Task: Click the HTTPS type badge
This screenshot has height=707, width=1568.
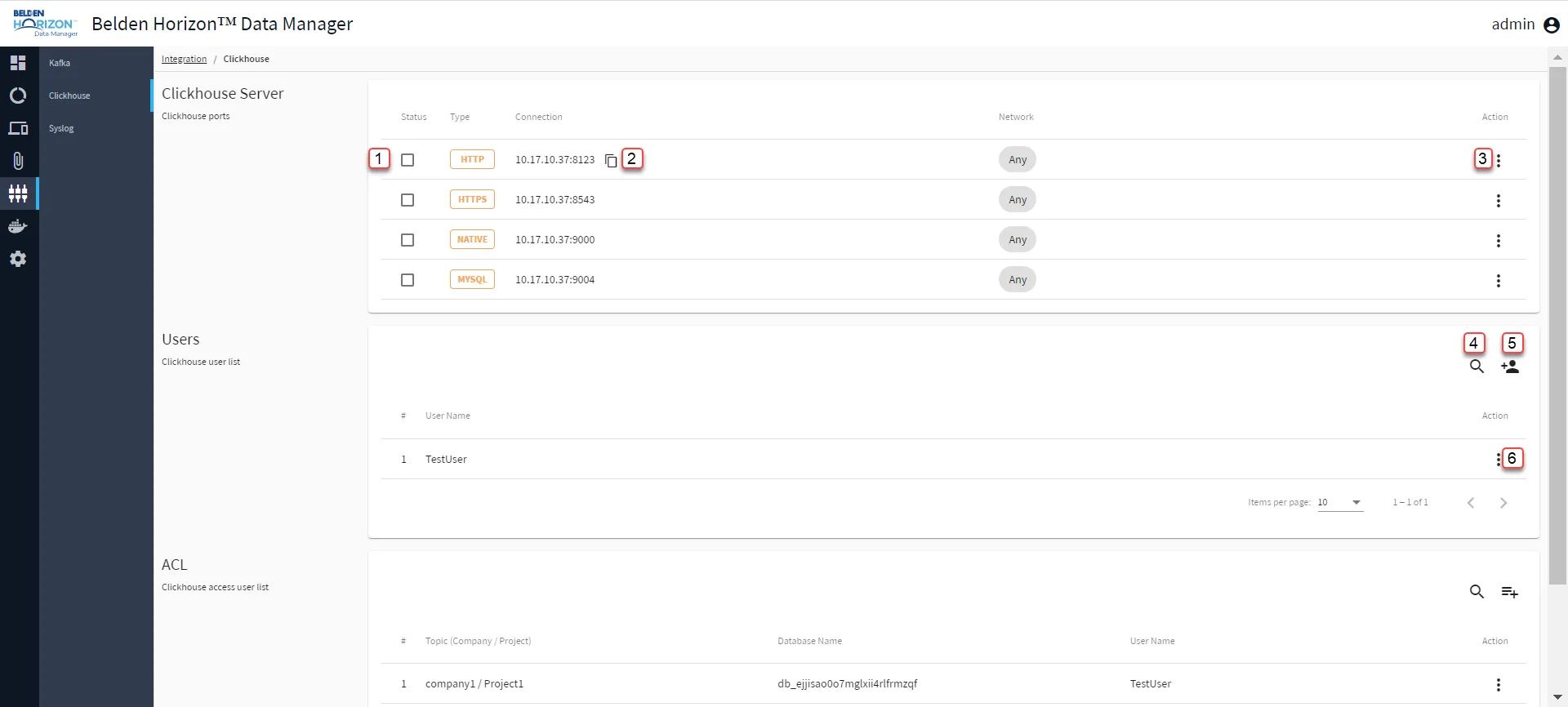Action: [x=472, y=199]
